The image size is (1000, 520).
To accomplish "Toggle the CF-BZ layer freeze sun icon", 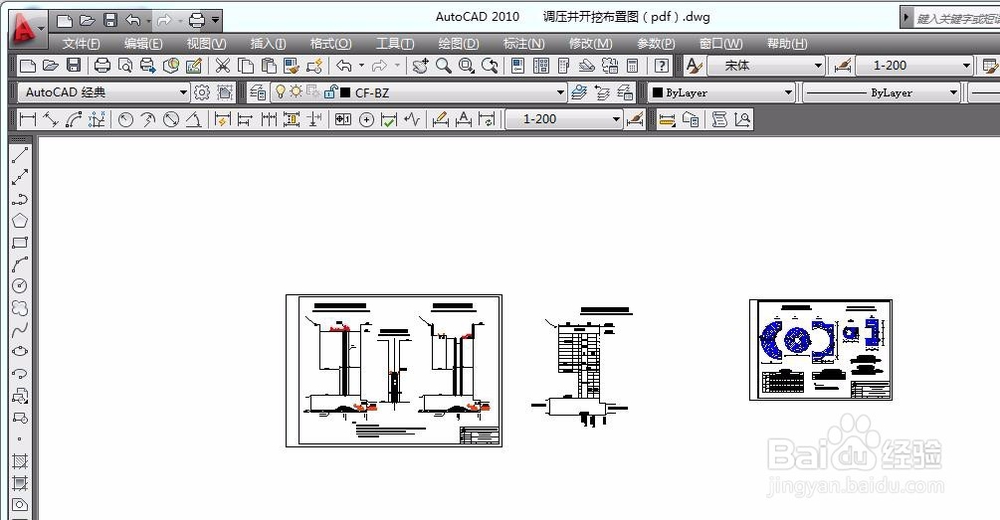I will 296,92.
